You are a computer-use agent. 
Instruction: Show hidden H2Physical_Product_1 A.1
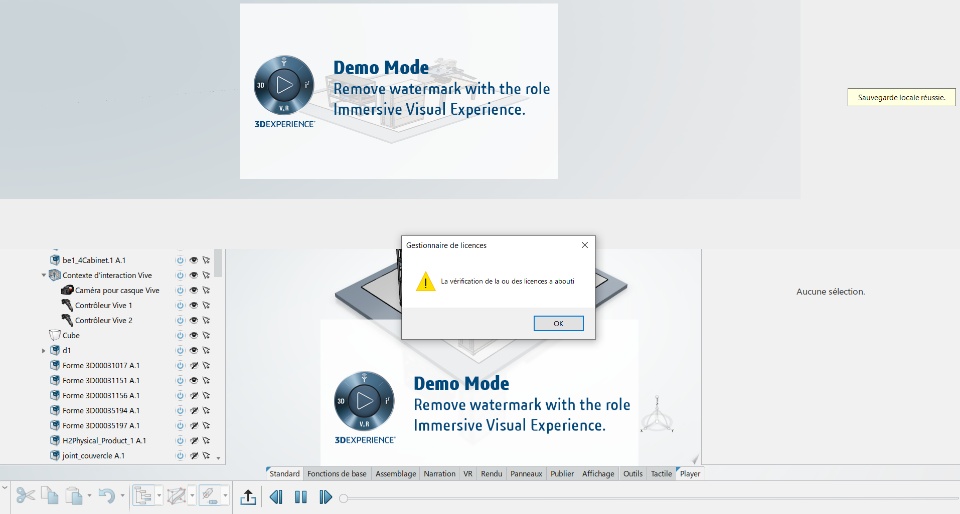point(193,441)
